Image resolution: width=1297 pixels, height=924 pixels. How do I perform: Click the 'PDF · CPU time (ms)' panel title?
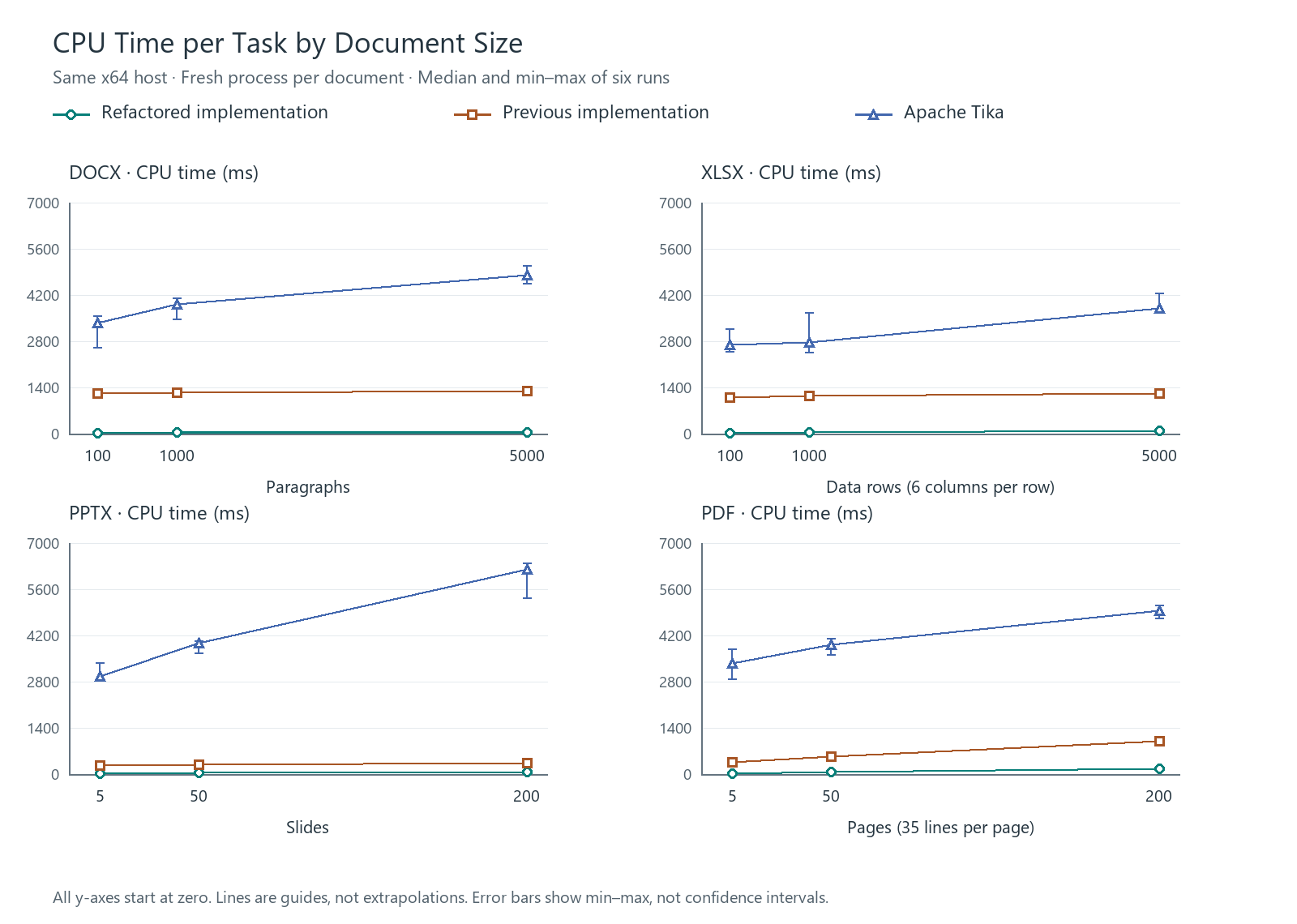(787, 513)
